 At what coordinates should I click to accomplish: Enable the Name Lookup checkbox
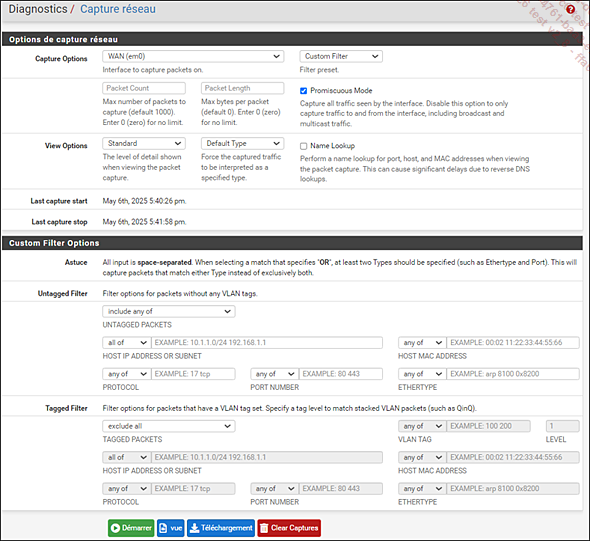click(x=303, y=146)
